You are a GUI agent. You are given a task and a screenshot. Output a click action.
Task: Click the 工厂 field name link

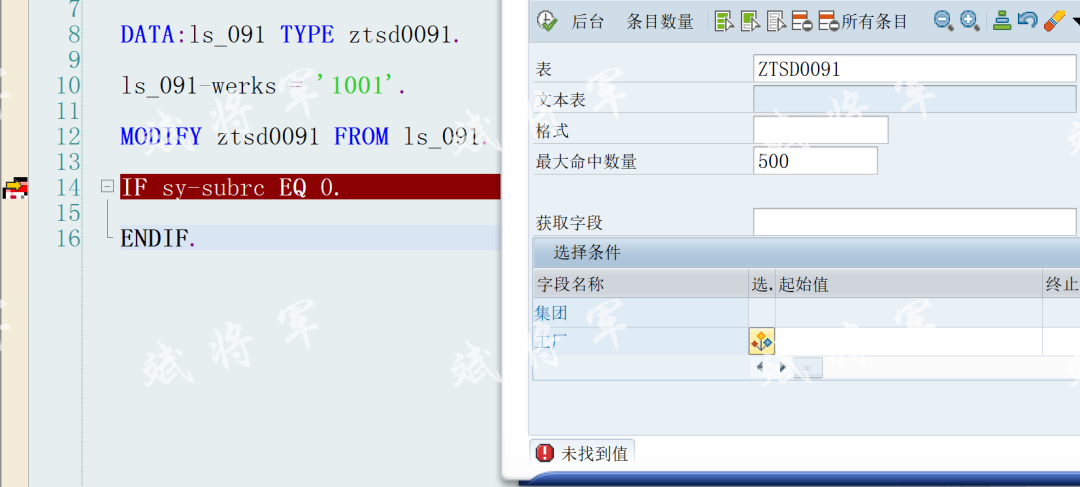(551, 341)
